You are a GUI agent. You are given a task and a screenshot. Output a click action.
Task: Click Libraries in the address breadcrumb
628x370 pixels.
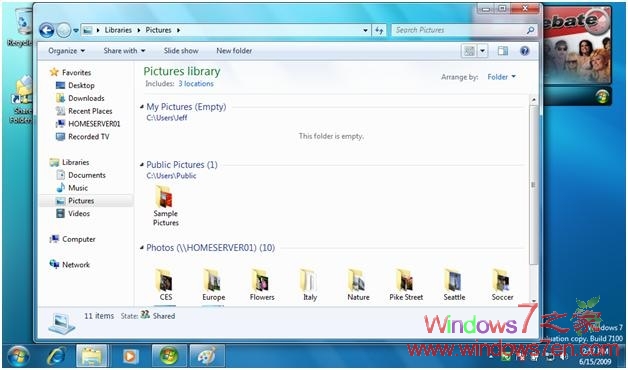118,30
